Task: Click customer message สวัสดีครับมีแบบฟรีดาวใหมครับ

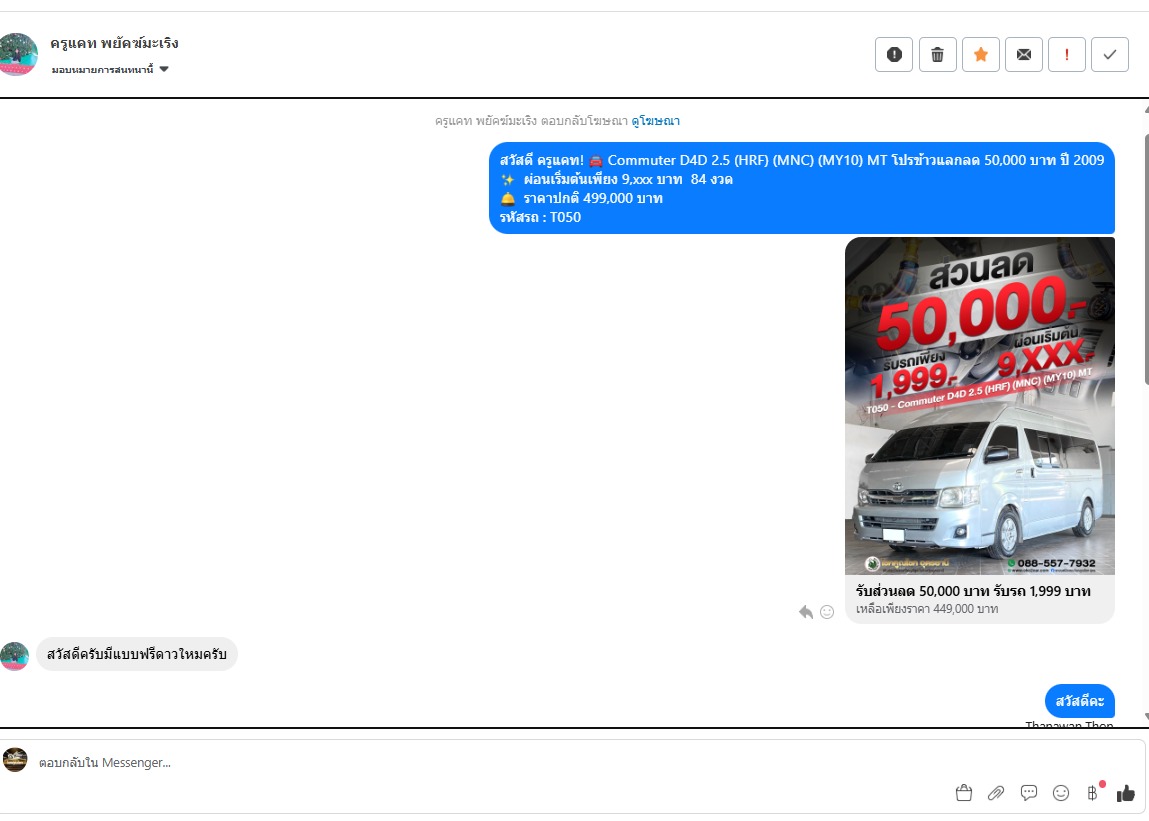Action: (136, 654)
